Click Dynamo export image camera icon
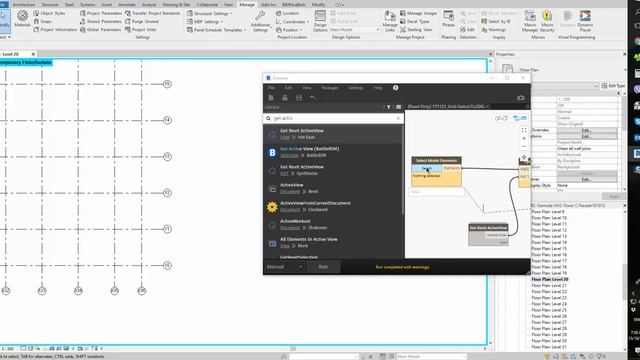640x360 pixels. pyautogui.click(x=520, y=98)
